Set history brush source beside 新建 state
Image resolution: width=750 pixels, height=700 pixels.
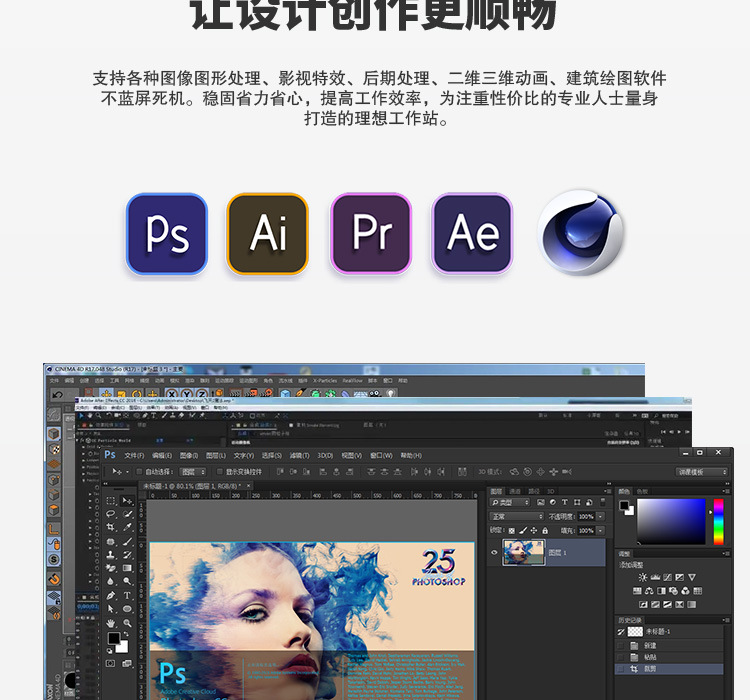point(621,645)
